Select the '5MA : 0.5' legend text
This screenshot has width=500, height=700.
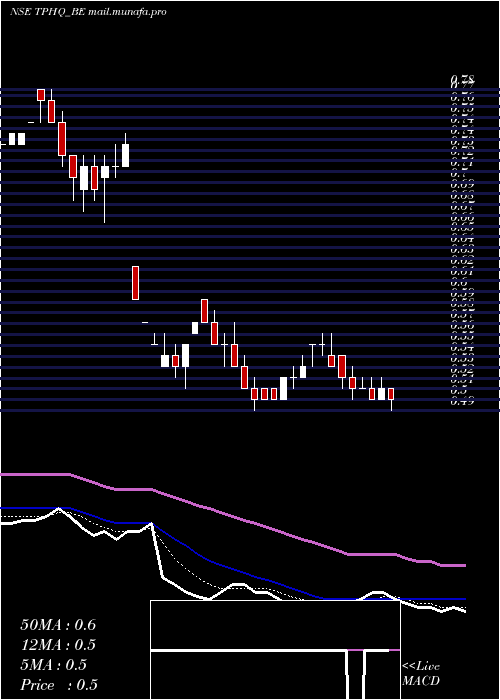coord(53,665)
